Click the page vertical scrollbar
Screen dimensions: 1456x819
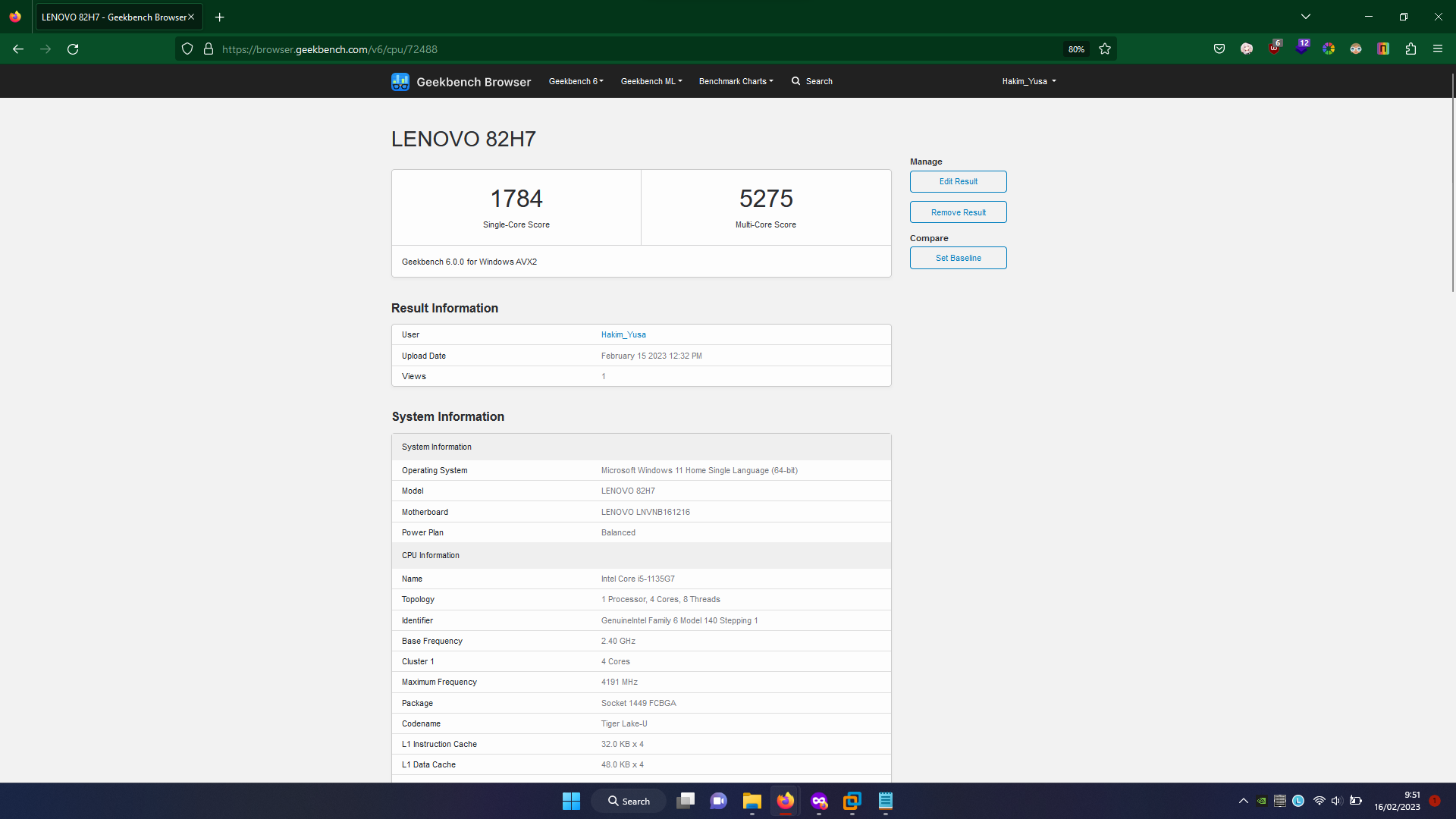(1452, 183)
